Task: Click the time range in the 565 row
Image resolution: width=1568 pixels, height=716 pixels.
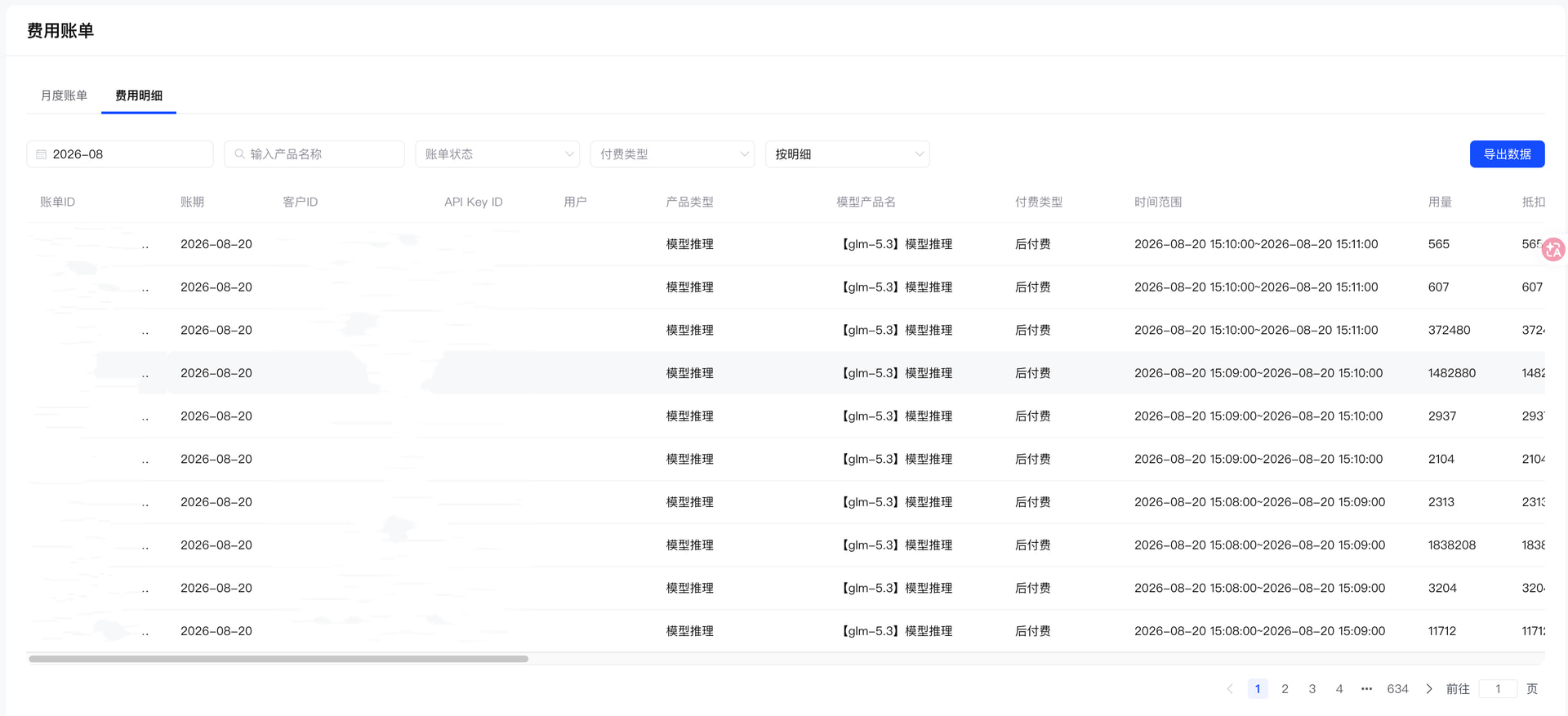Action: click(1256, 244)
